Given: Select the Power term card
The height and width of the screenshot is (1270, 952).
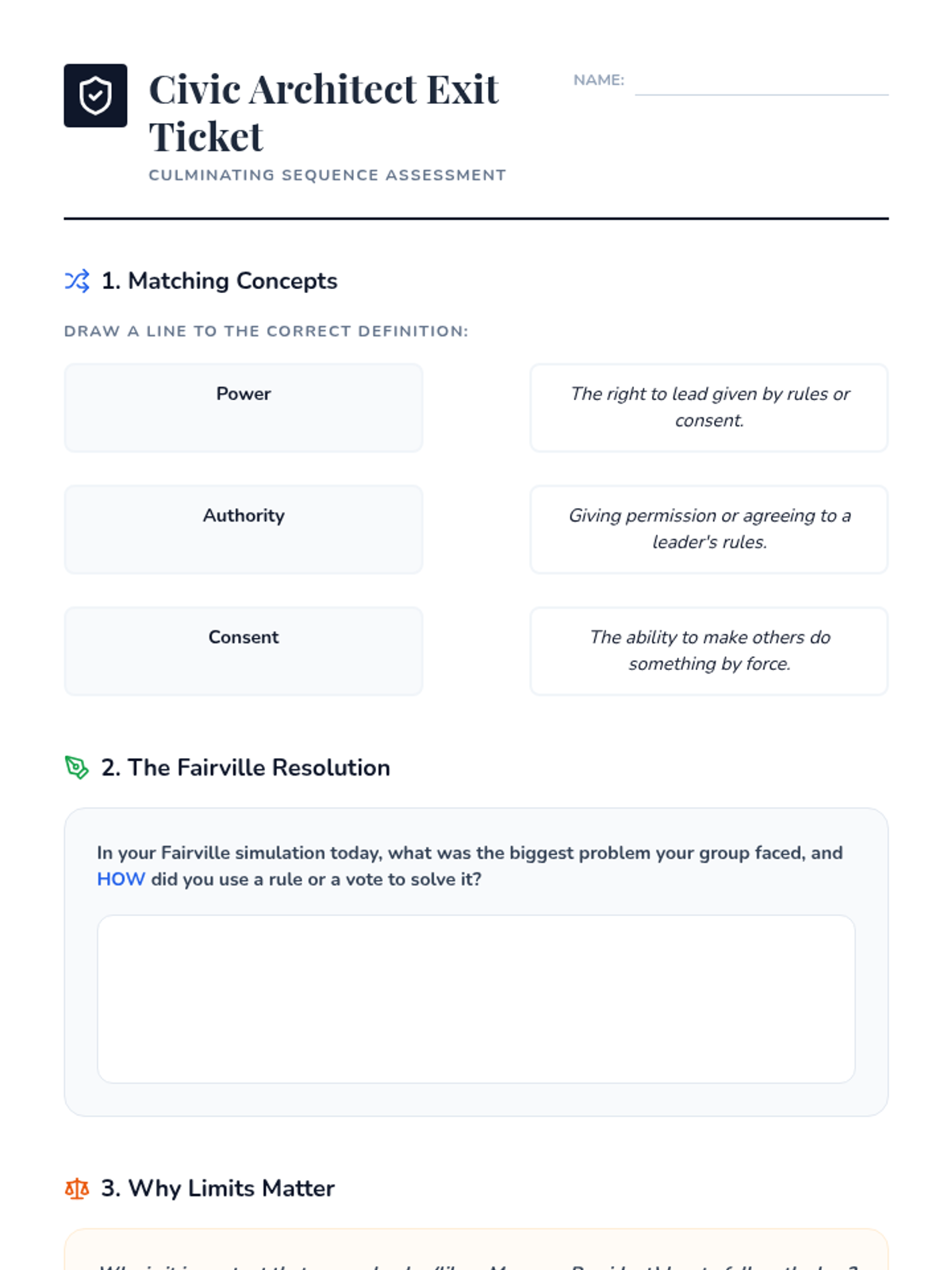Looking at the screenshot, I should (244, 408).
